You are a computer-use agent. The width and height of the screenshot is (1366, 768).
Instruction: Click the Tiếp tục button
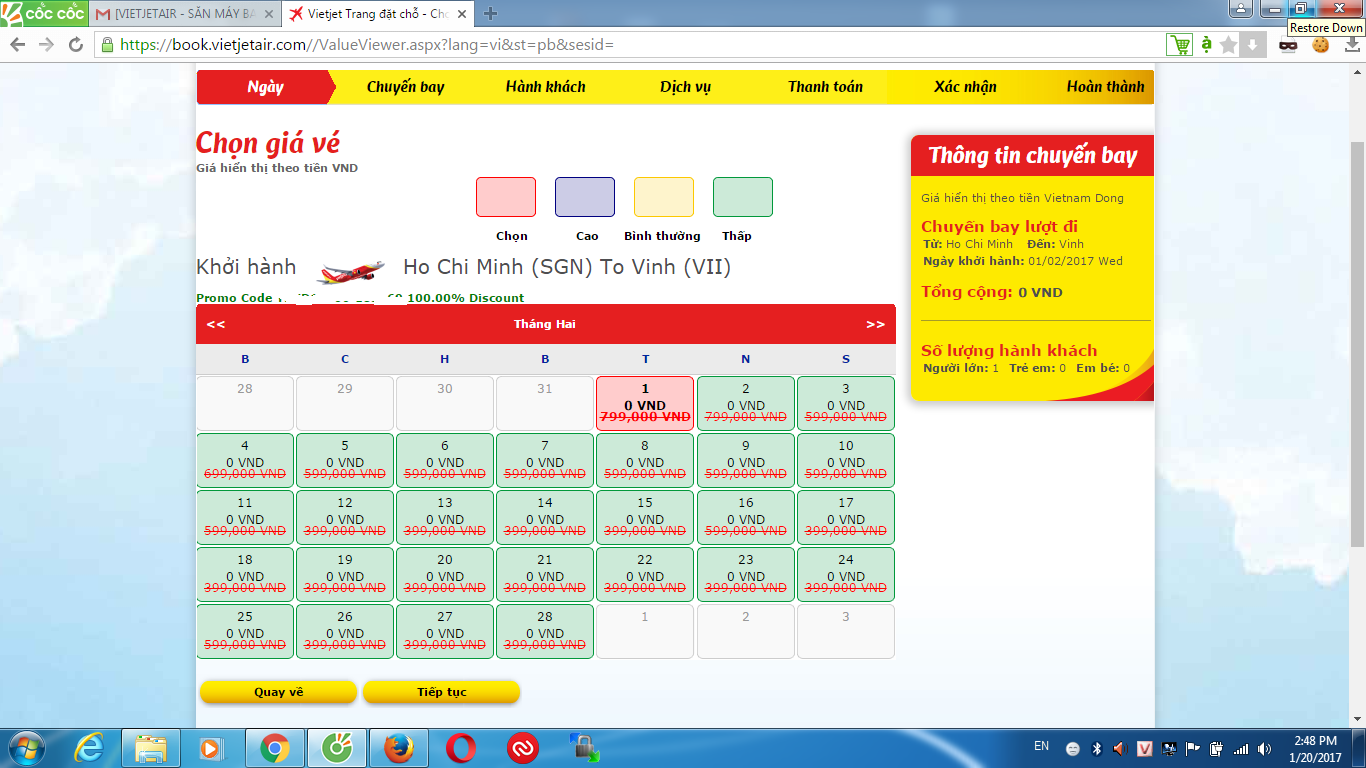[441, 692]
